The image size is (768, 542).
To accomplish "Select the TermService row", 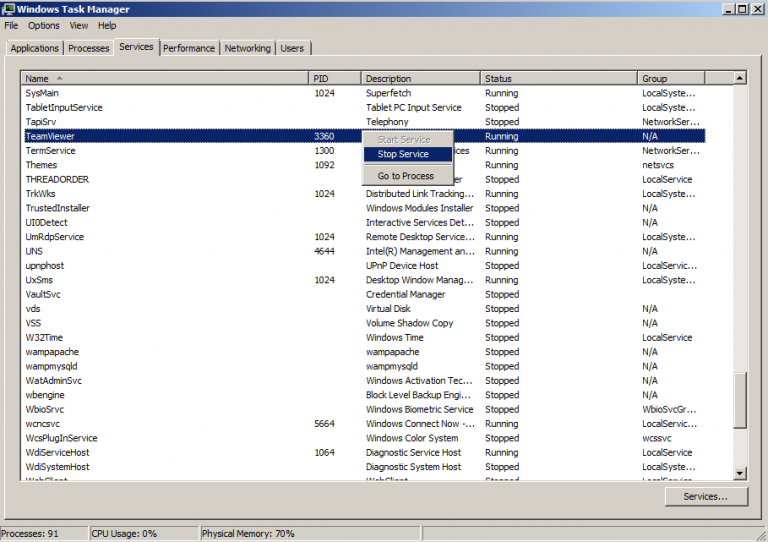I will coord(365,150).
